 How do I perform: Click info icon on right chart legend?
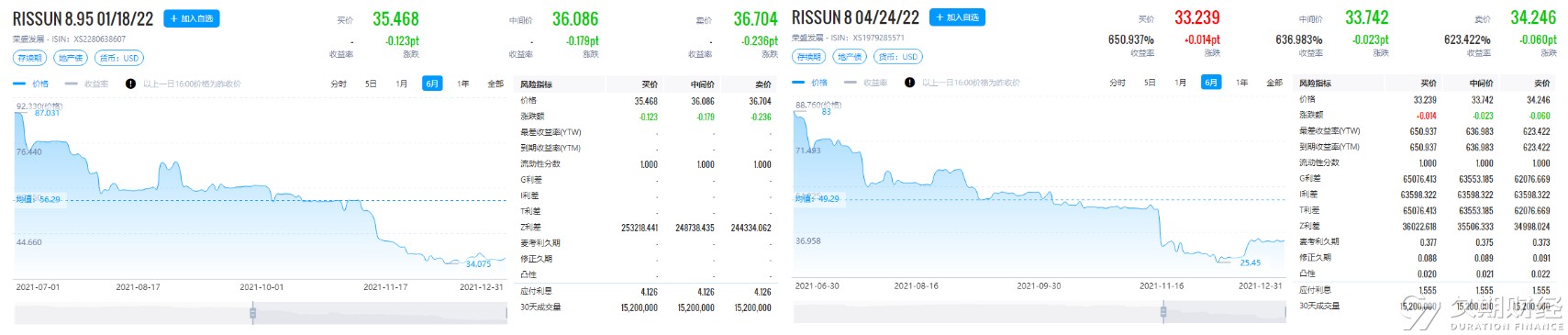pos(909,83)
